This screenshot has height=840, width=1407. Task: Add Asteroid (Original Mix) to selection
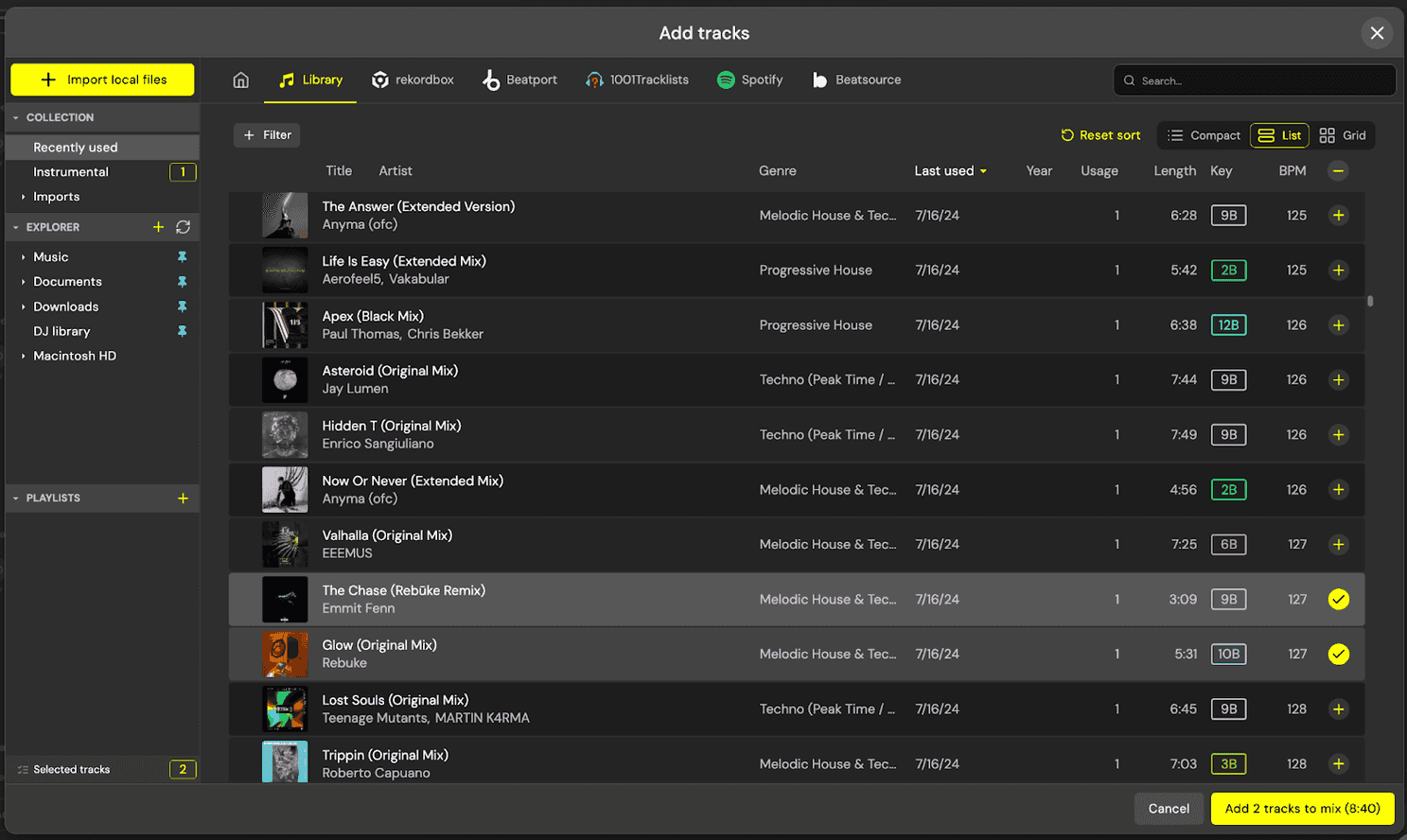(x=1338, y=380)
